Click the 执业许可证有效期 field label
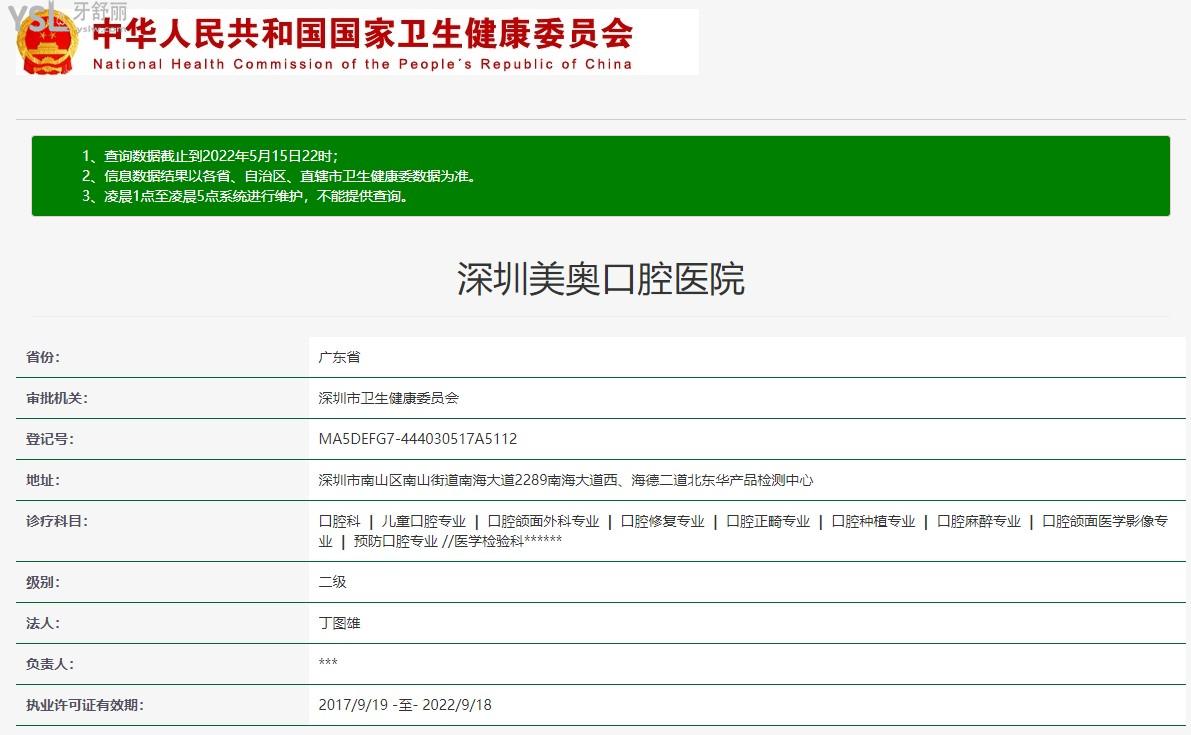The width and height of the screenshot is (1191, 735). (84, 705)
